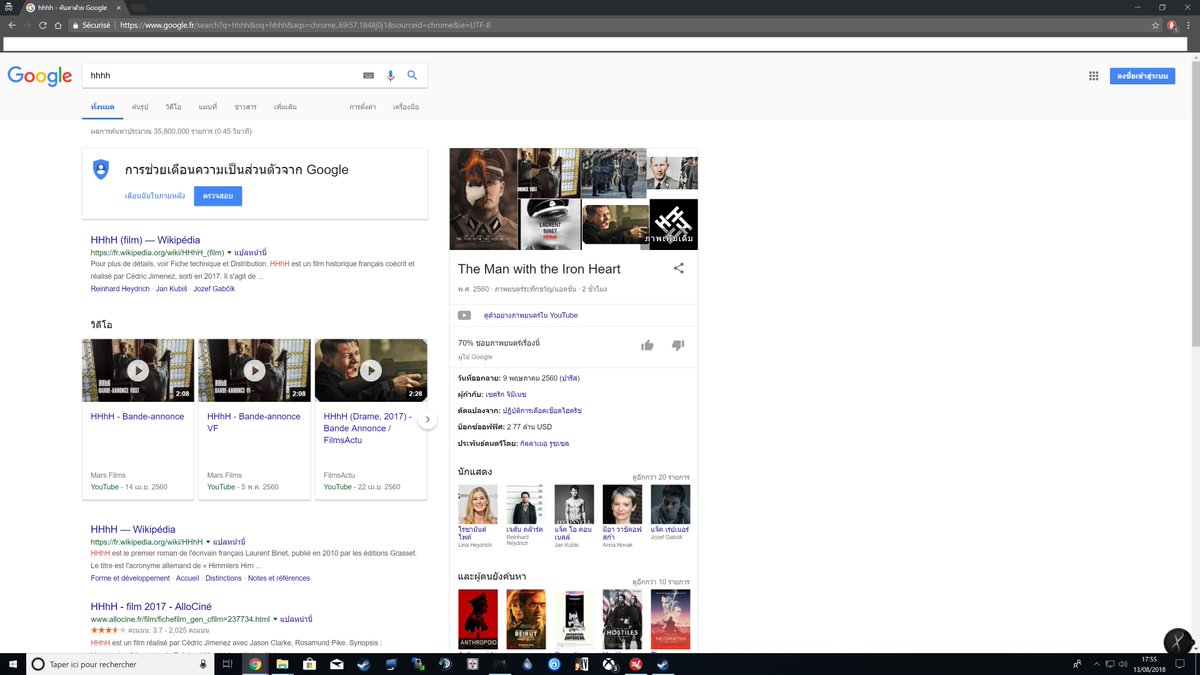Play HHhH - Bande-annonce VF video
Screen dimensions: 1200x675
tap(254, 370)
